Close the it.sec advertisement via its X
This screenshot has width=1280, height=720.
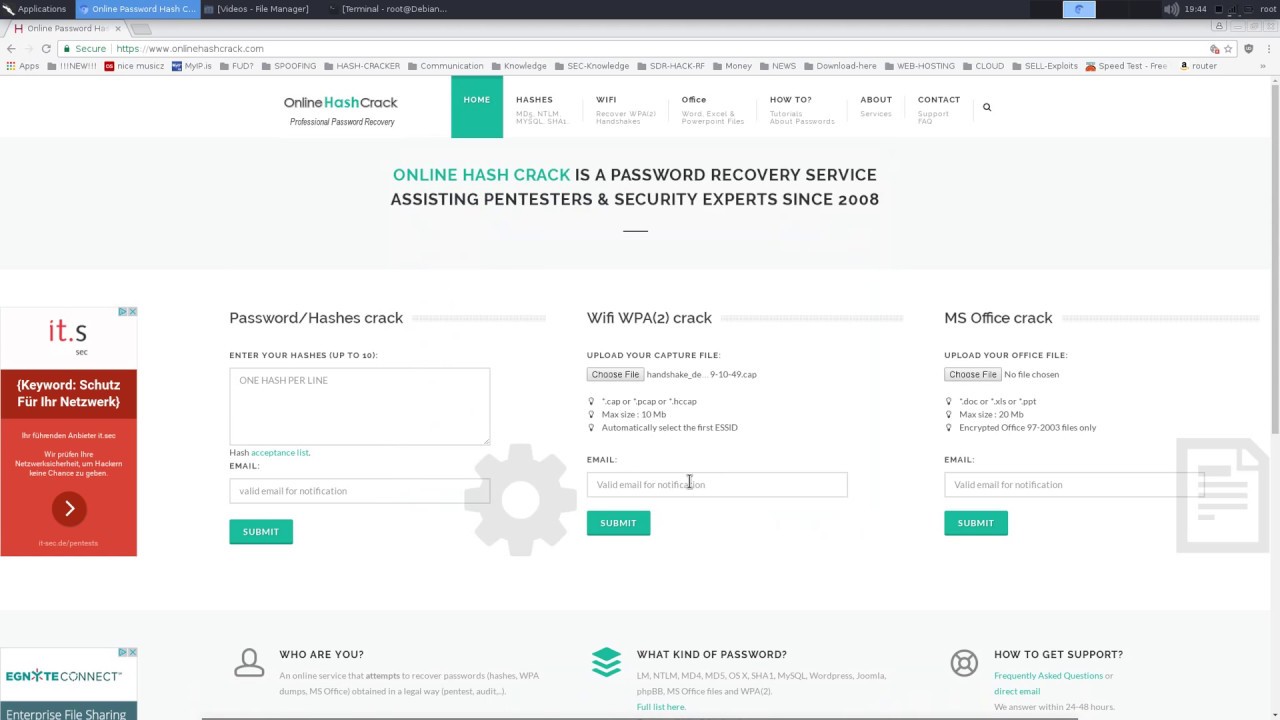click(x=132, y=312)
